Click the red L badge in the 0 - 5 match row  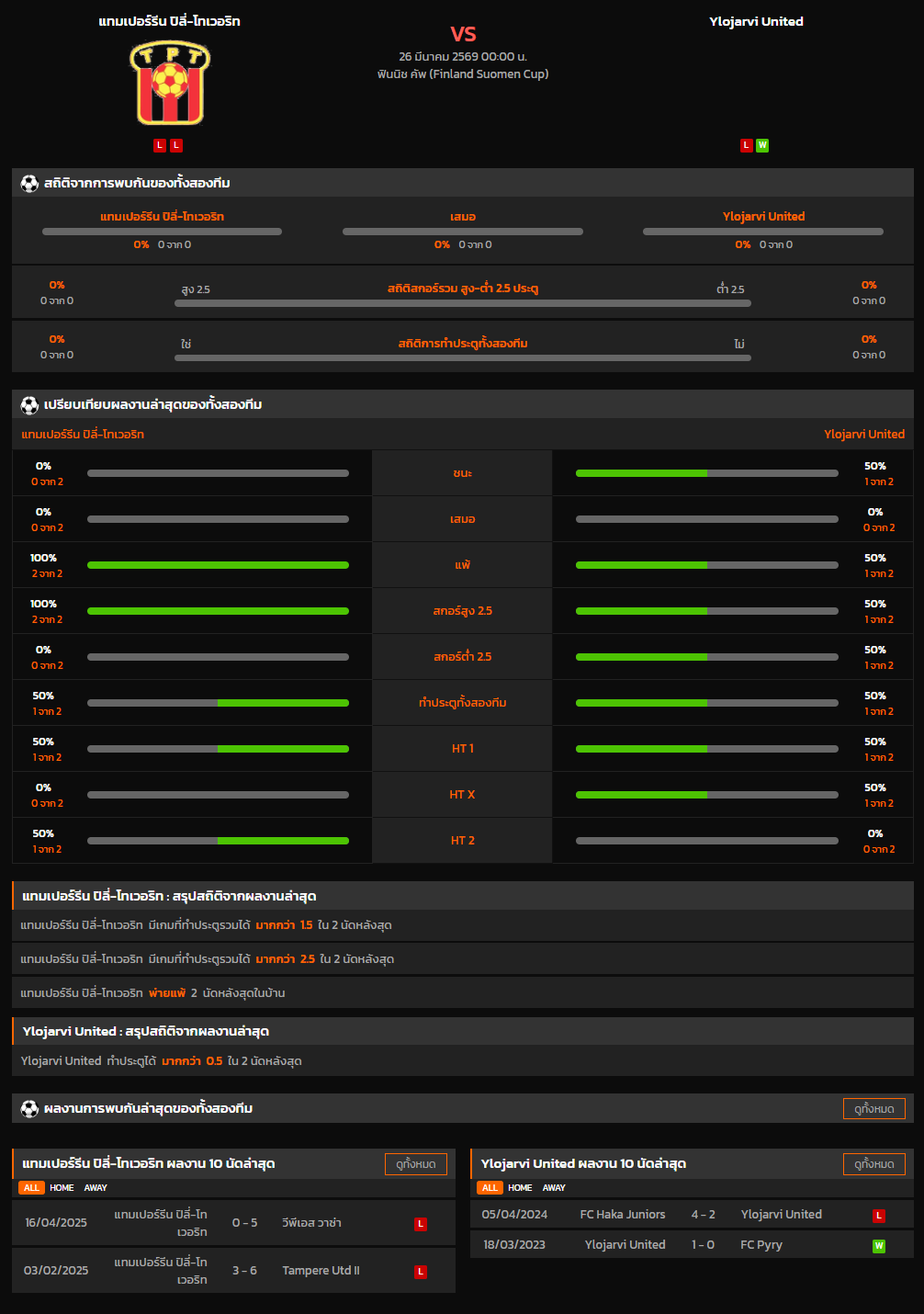tap(421, 1224)
